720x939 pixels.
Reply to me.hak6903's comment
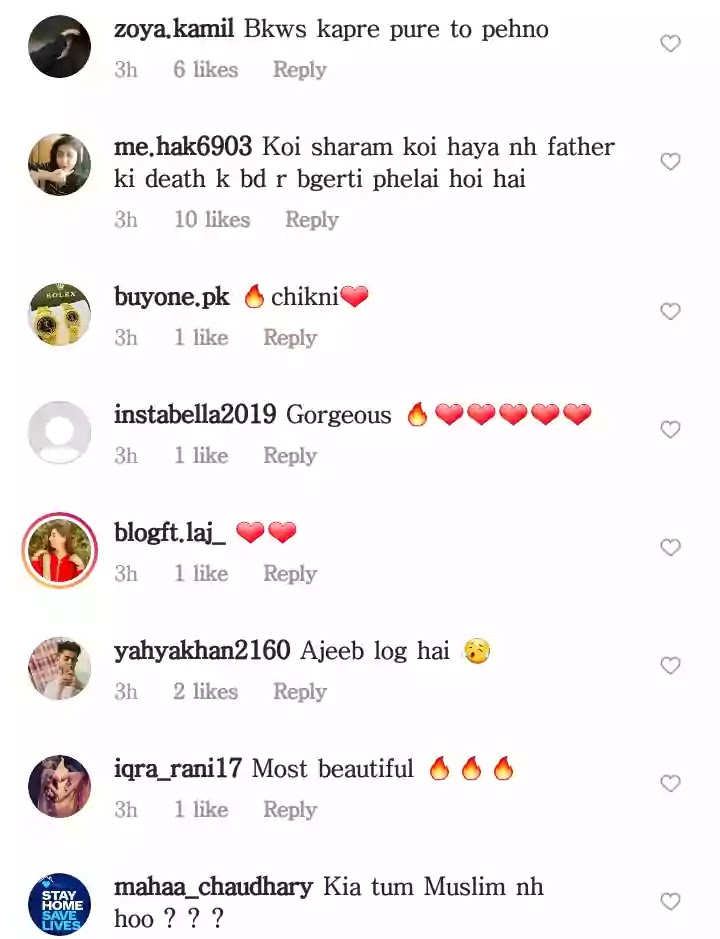(x=311, y=220)
